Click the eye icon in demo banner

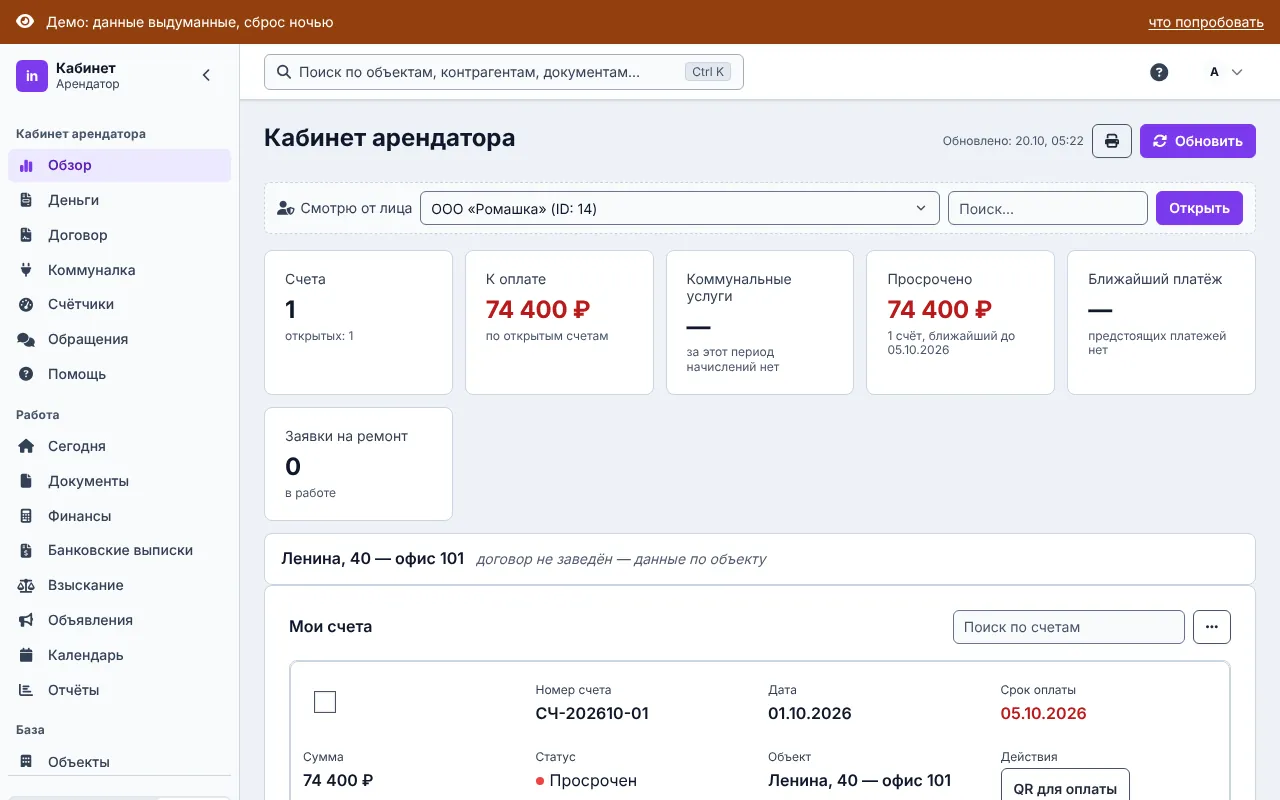pyautogui.click(x=25, y=22)
